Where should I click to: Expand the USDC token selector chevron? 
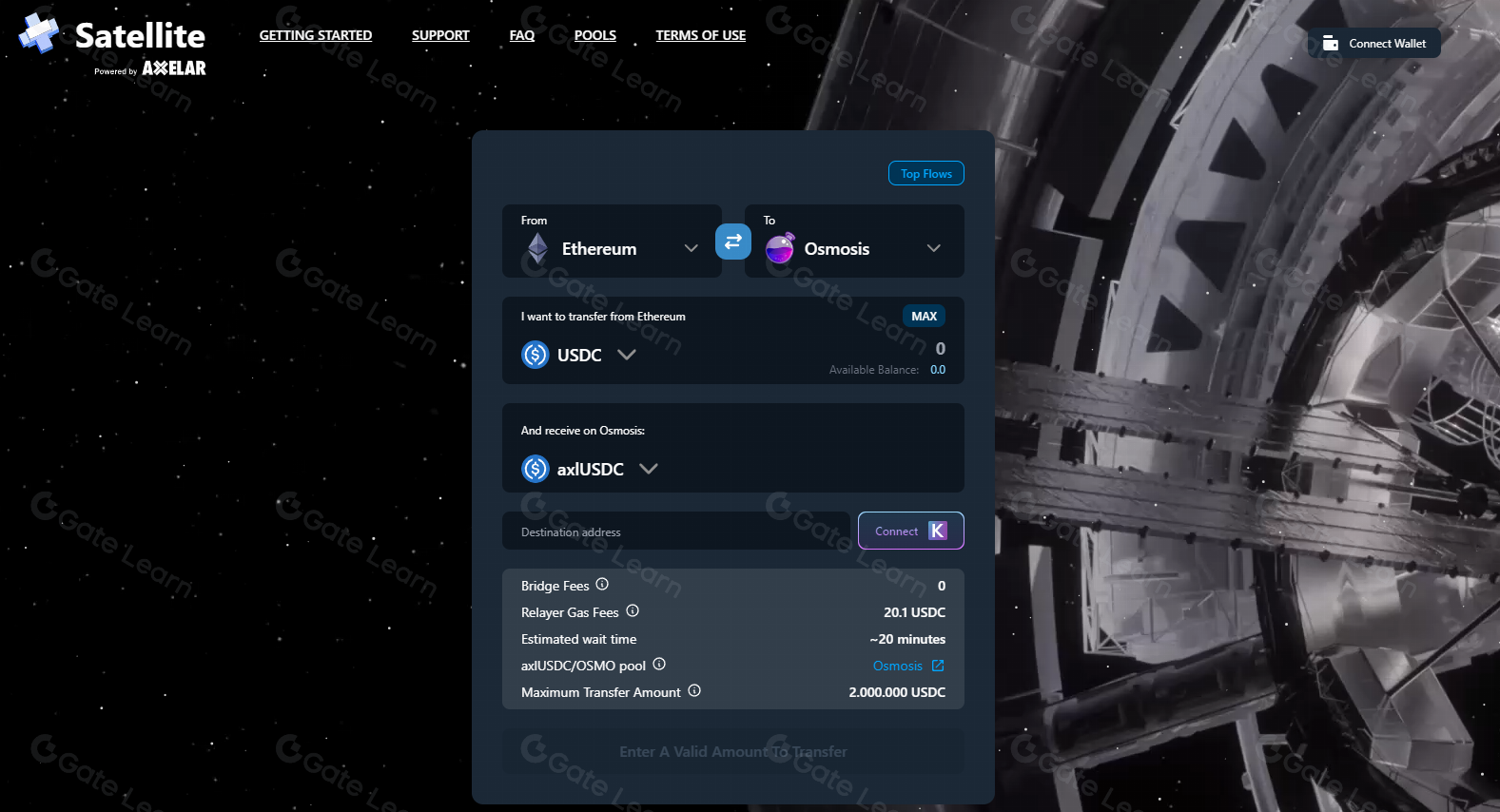[627, 355]
